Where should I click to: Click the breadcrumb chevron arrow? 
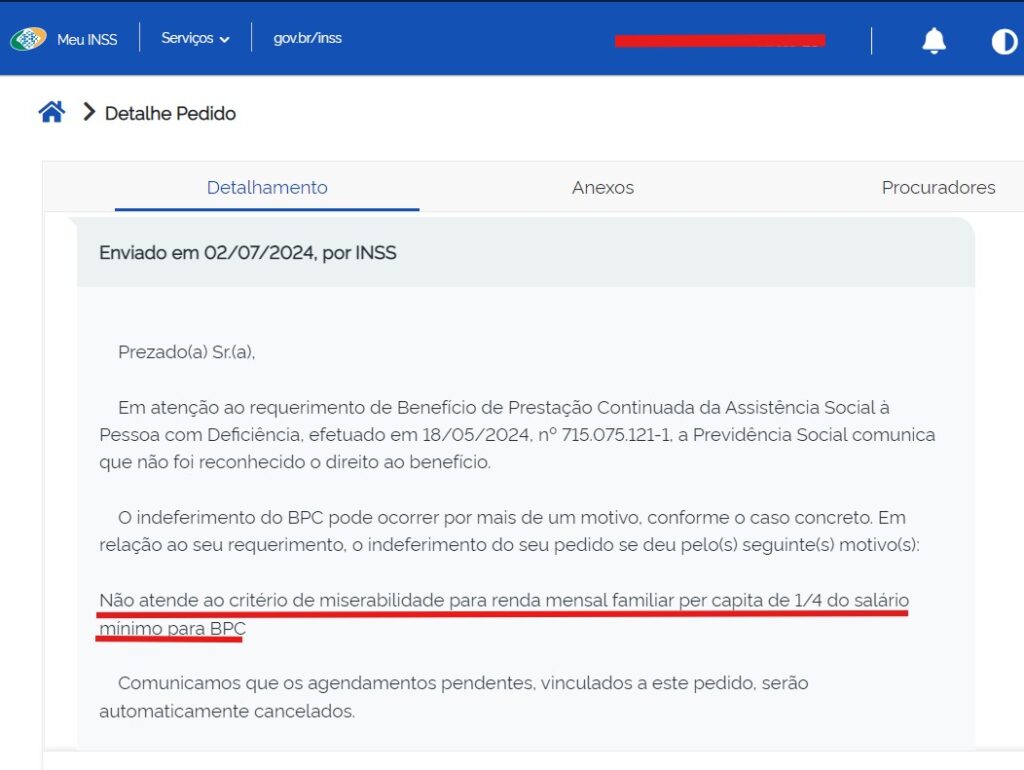pyautogui.click(x=89, y=112)
